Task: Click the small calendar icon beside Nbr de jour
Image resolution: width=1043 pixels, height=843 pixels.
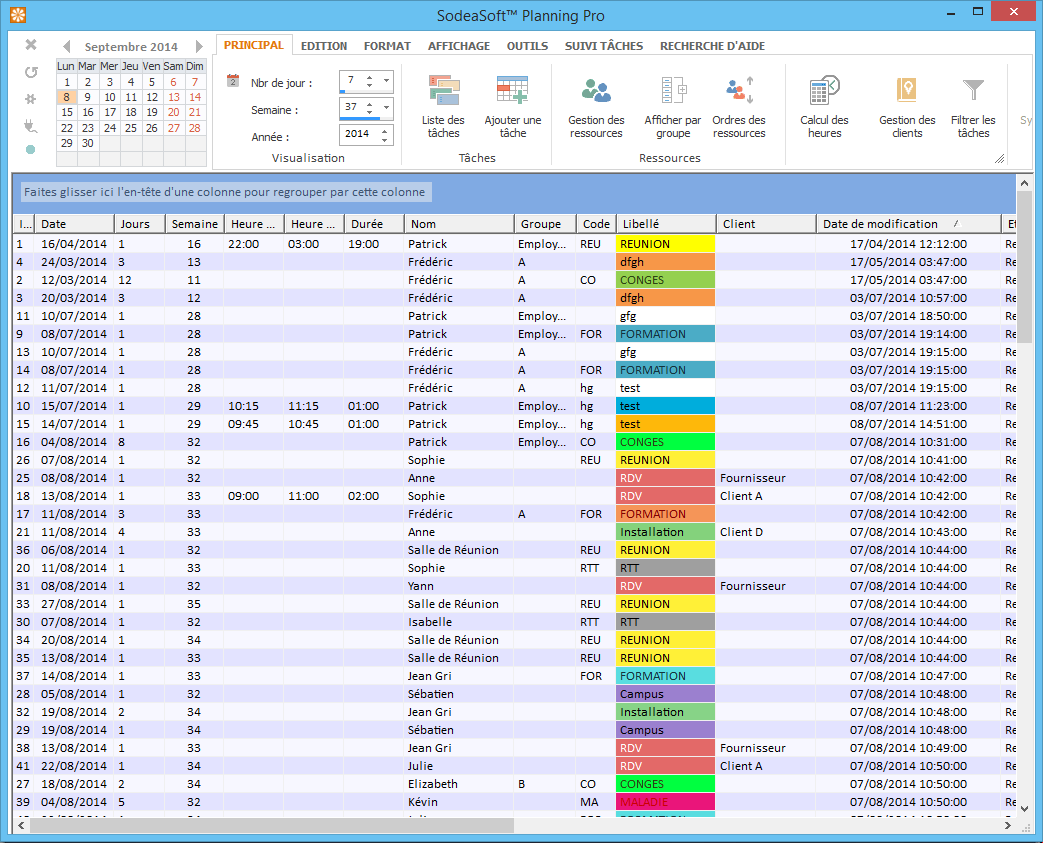Action: click(233, 81)
